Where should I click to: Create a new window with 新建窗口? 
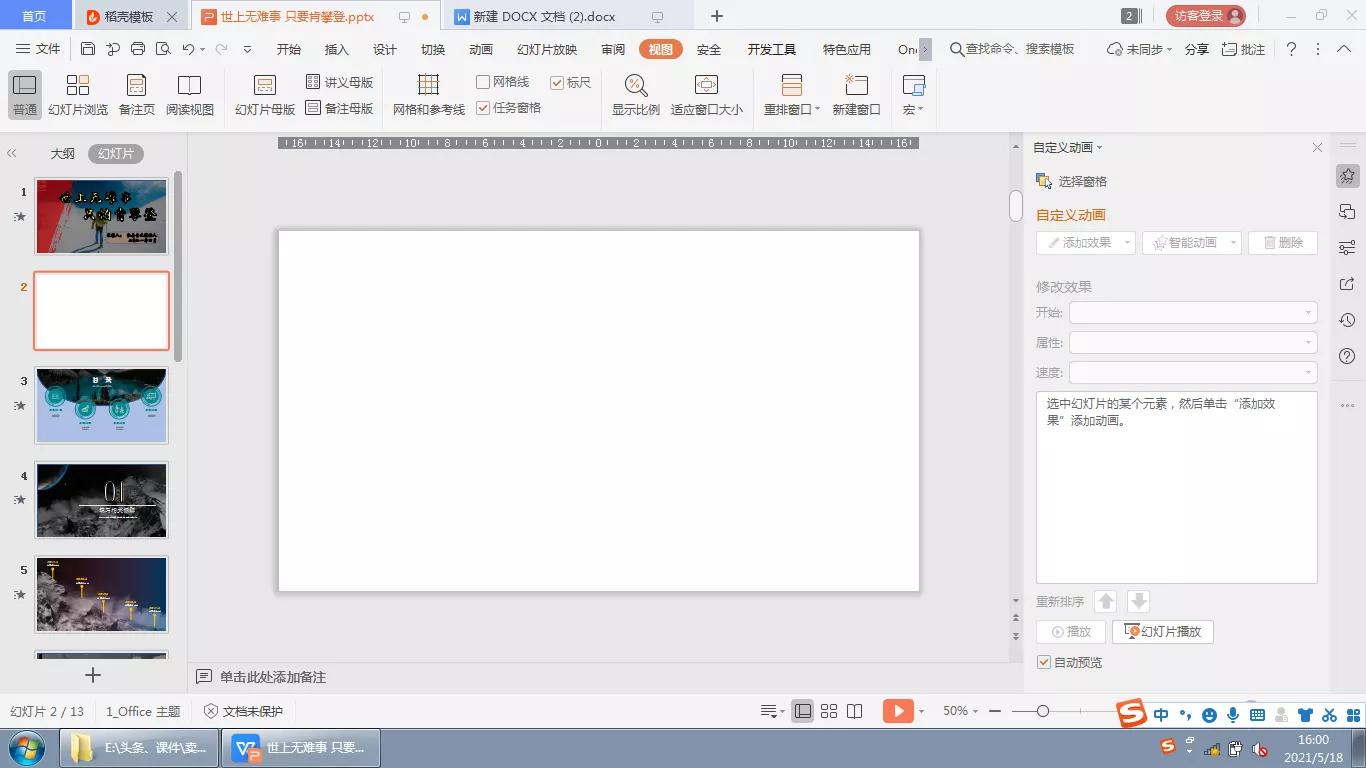(856, 94)
